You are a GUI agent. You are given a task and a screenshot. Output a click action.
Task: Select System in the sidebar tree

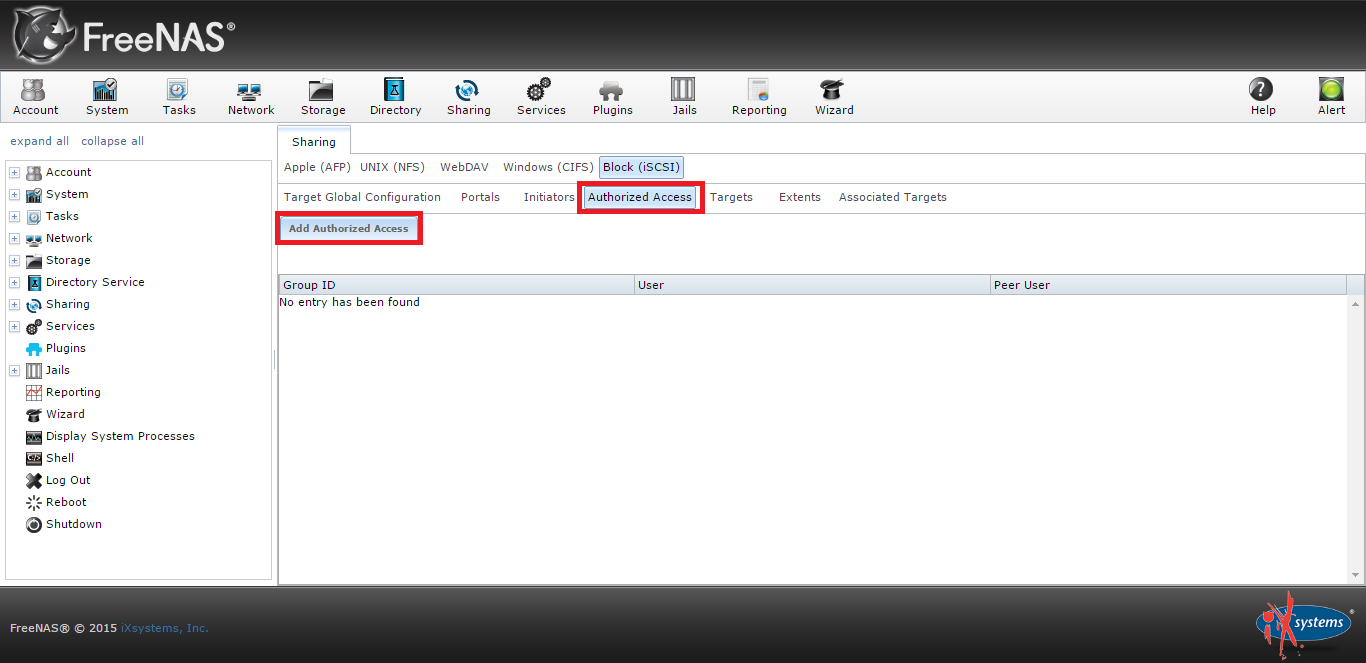pyautogui.click(x=67, y=194)
